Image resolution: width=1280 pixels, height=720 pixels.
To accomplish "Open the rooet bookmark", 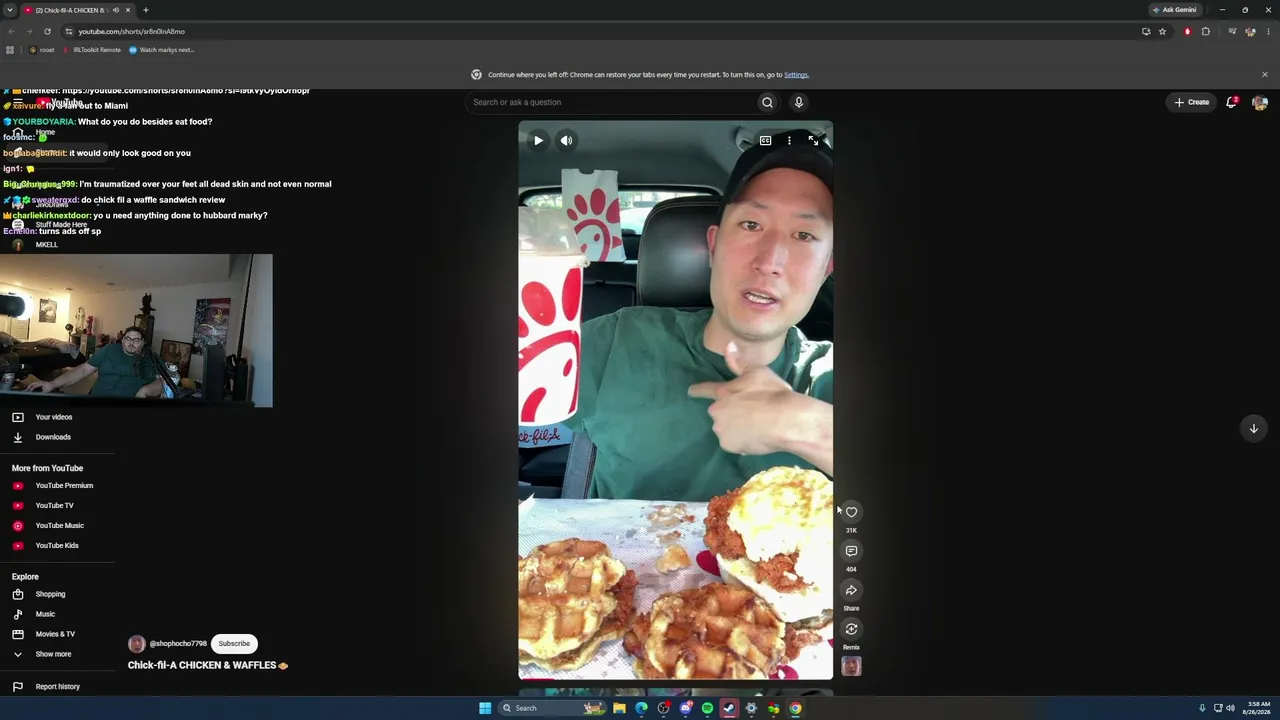I will (x=42, y=50).
